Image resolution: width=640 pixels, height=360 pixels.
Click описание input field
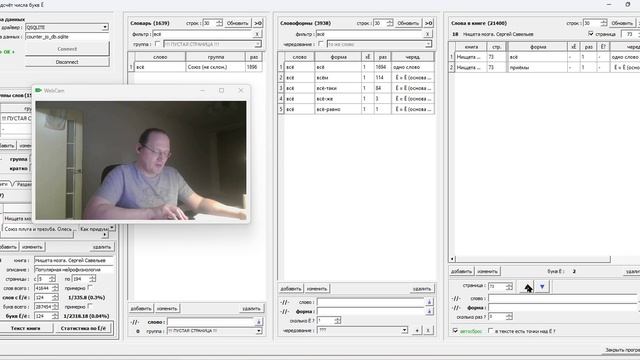tap(74, 270)
